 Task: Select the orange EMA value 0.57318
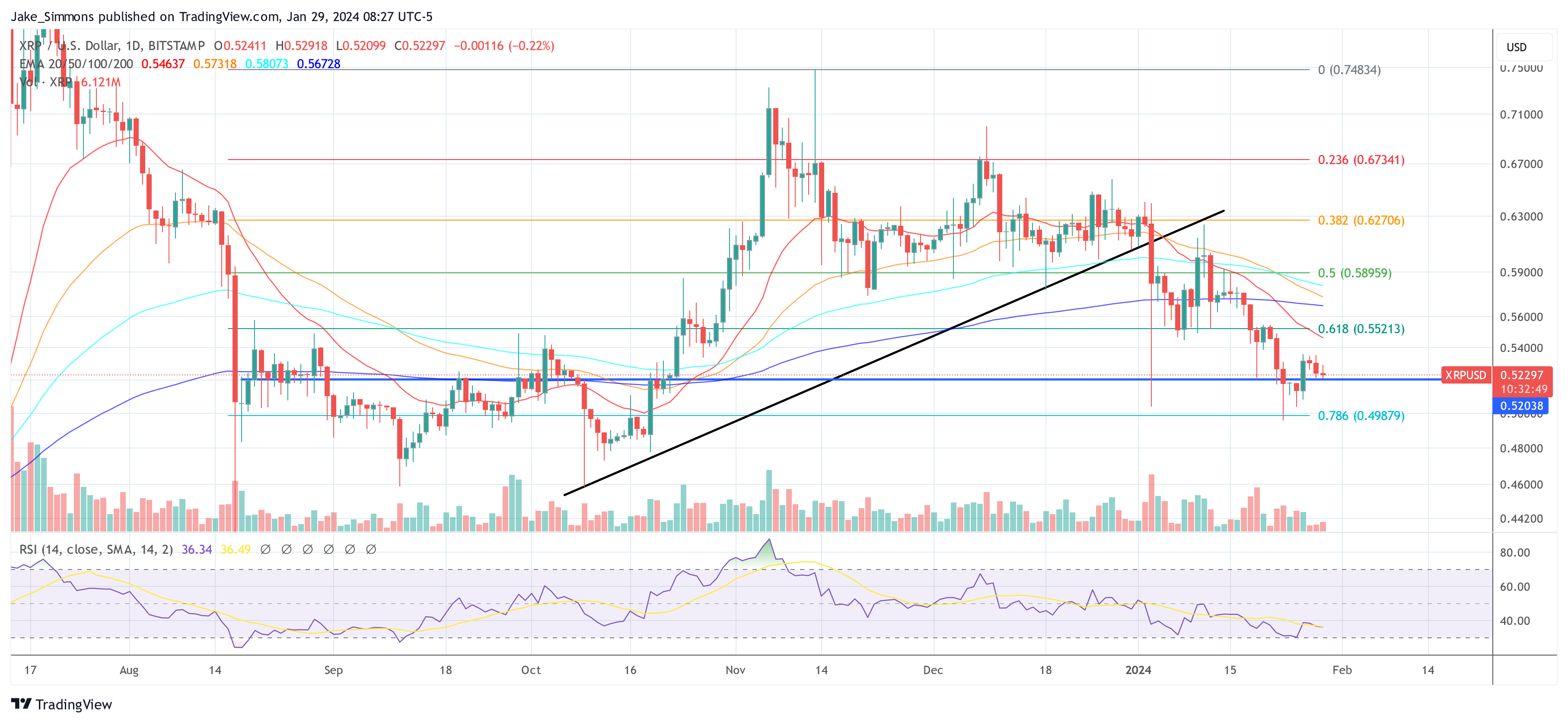215,64
